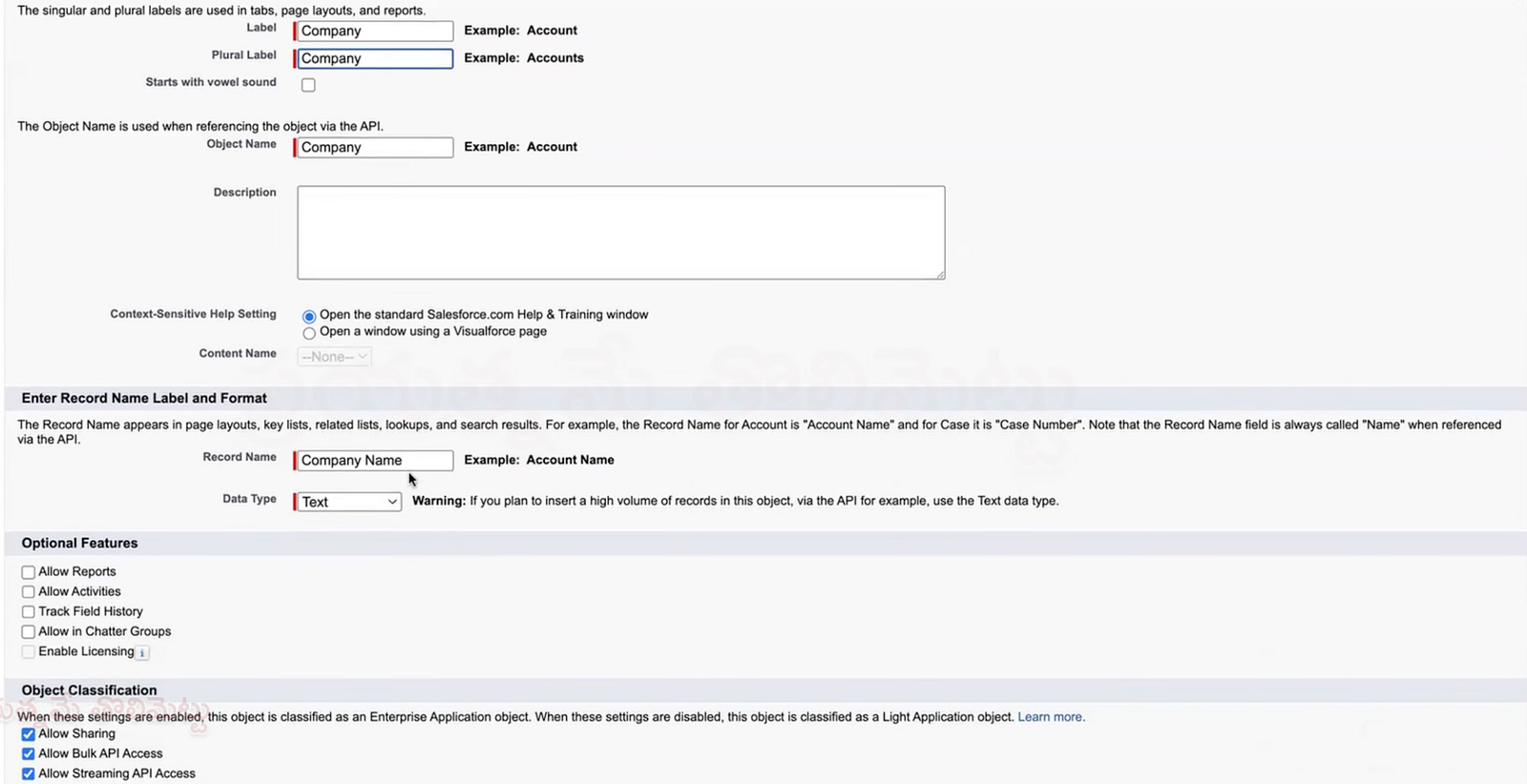The height and width of the screenshot is (784, 1527).
Task: Disable Allow Bulk API Access
Action: (29, 754)
